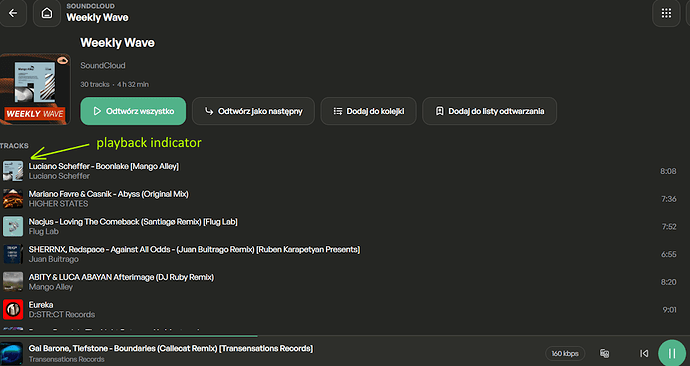This screenshot has width=690, height=366.
Task: Open now playing Gai Barone track cover
Action: coord(11,353)
